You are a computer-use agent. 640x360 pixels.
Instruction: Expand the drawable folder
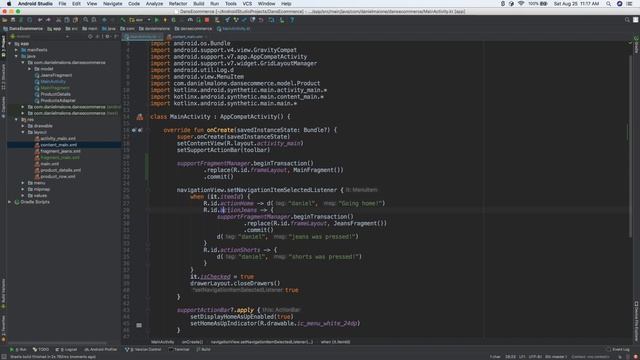point(23,126)
